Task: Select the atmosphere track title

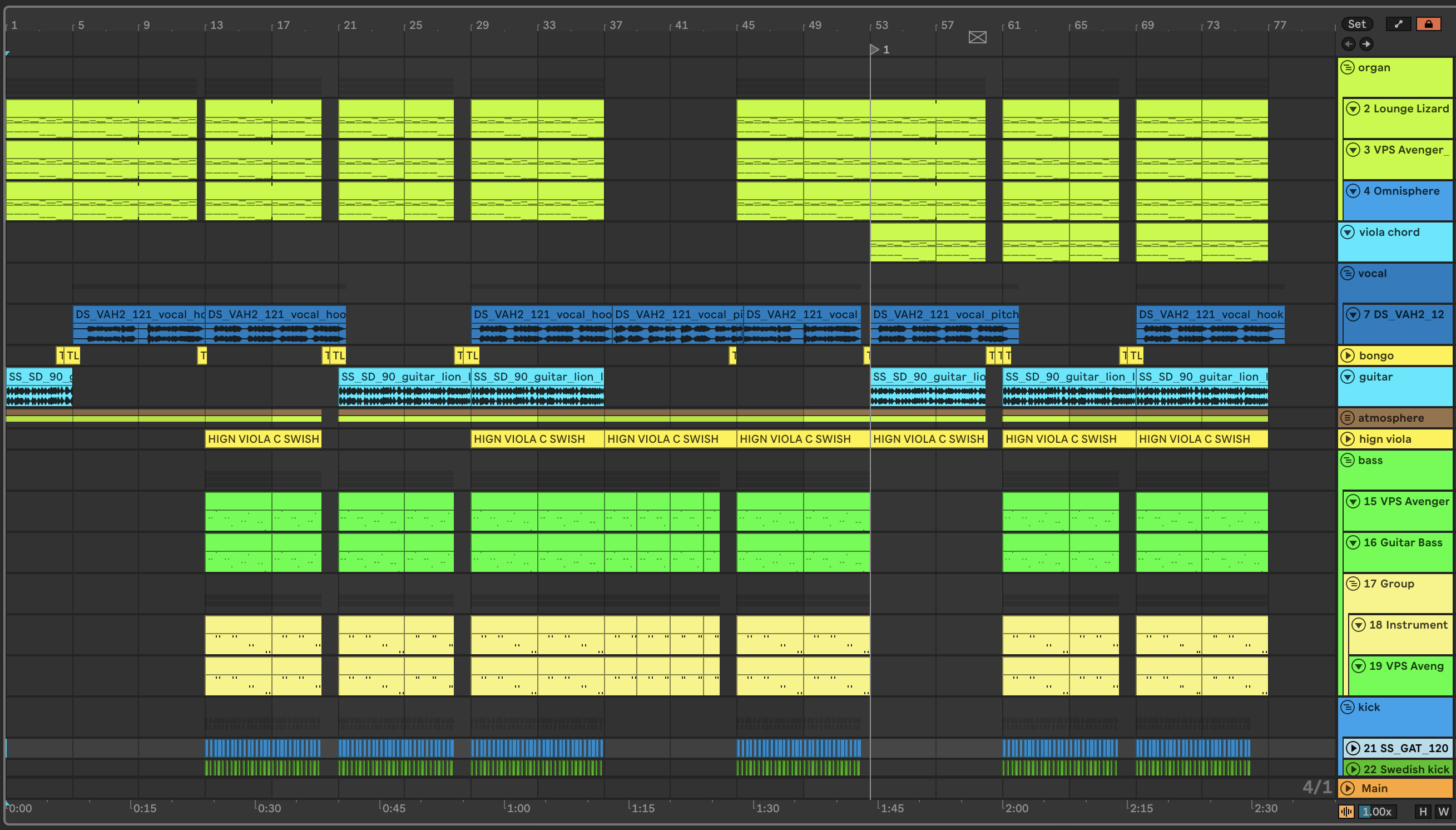Action: 1390,418
